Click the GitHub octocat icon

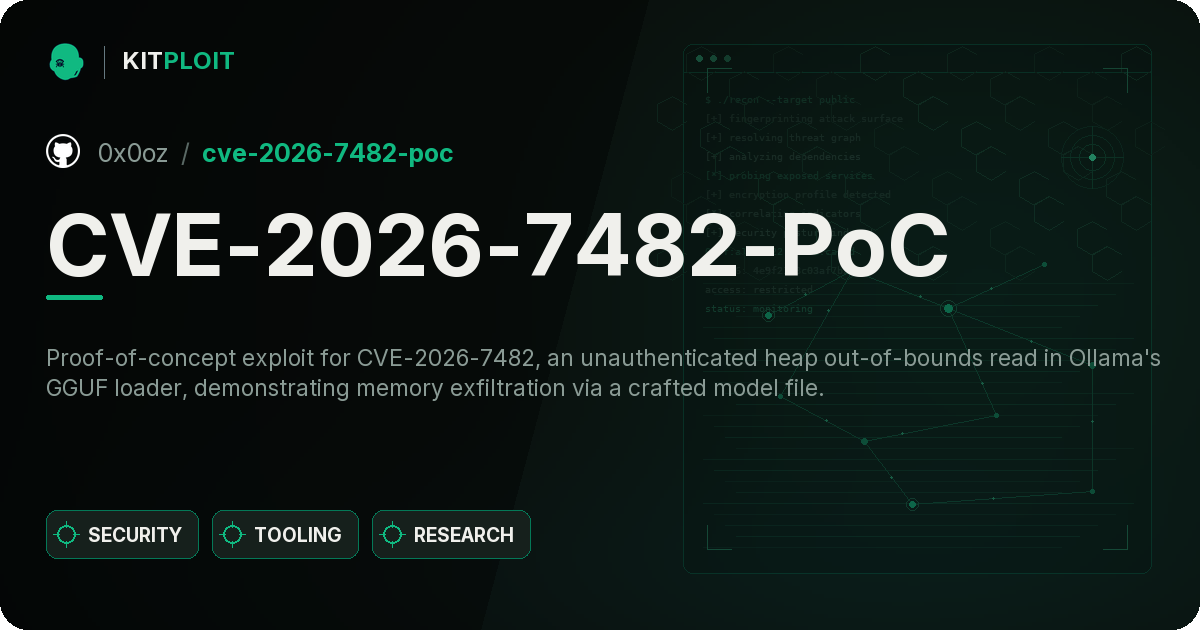(63, 152)
